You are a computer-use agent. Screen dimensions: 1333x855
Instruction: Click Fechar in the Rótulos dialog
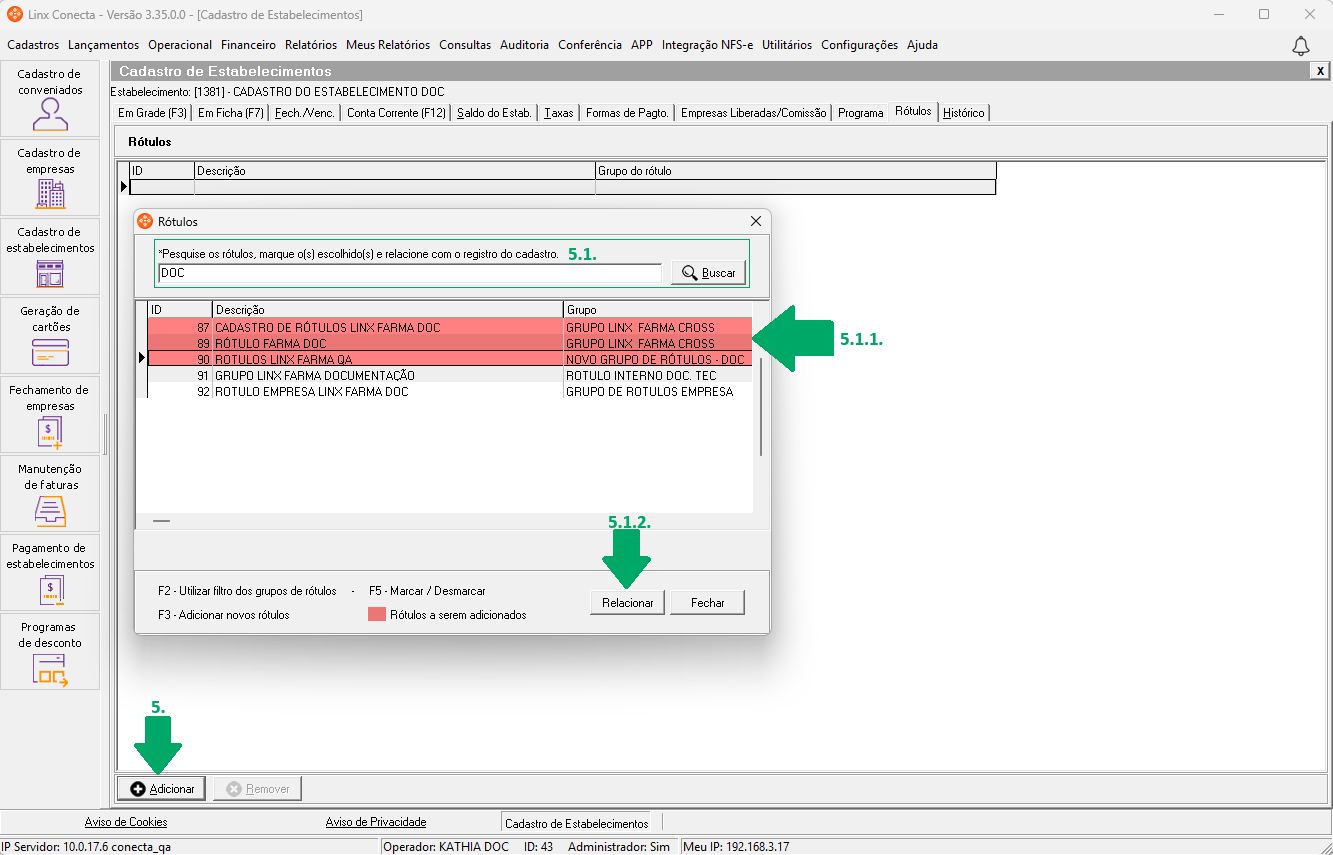coord(707,603)
